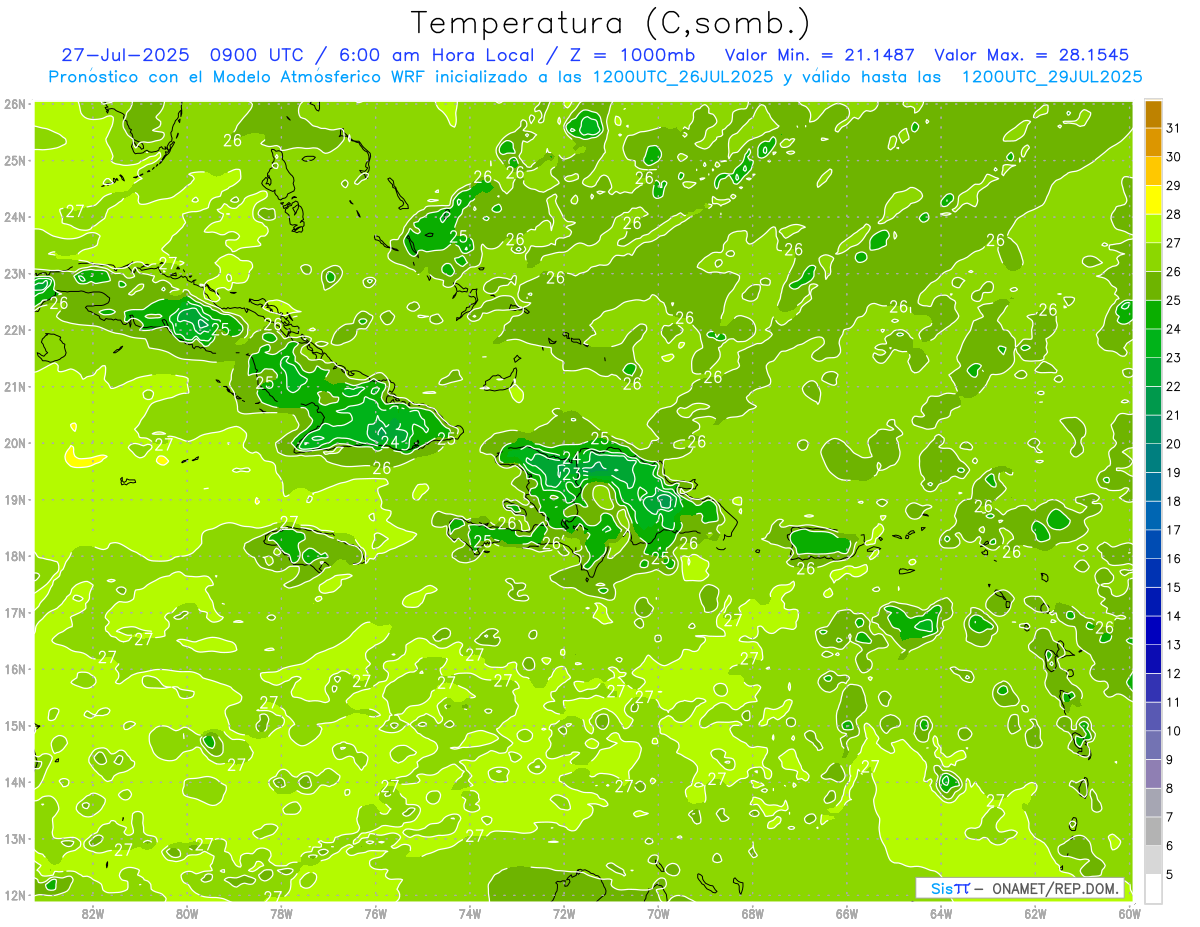Click the 24N latitude axis label
The height and width of the screenshot is (927, 1200).
coord(15,217)
